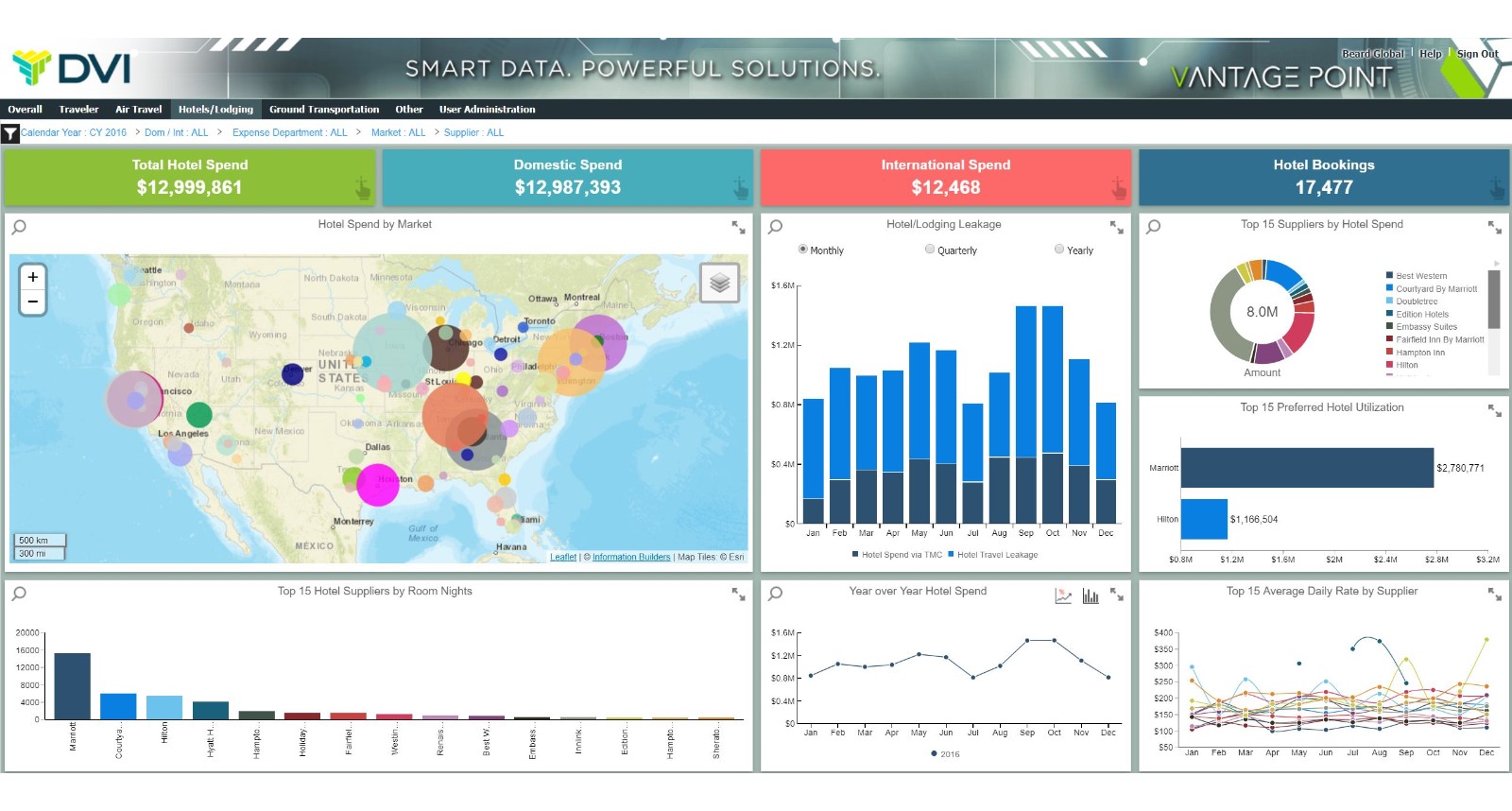1512x811 pixels.
Task: Click the filter funnel icon
Action: [x=10, y=133]
